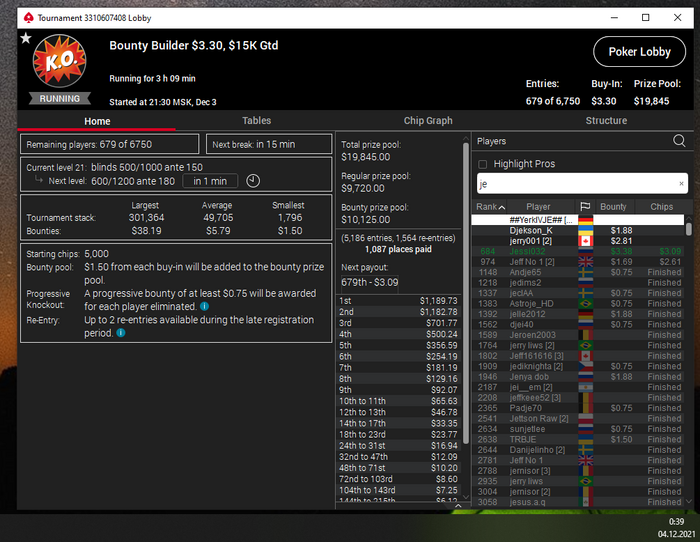Sort players by country flag column

pyautogui.click(x=585, y=207)
